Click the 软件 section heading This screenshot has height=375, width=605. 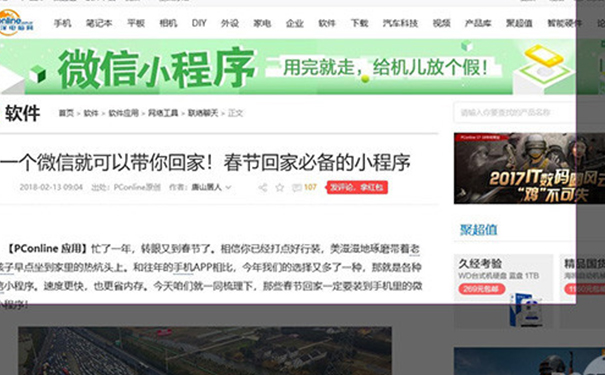[x=22, y=113]
